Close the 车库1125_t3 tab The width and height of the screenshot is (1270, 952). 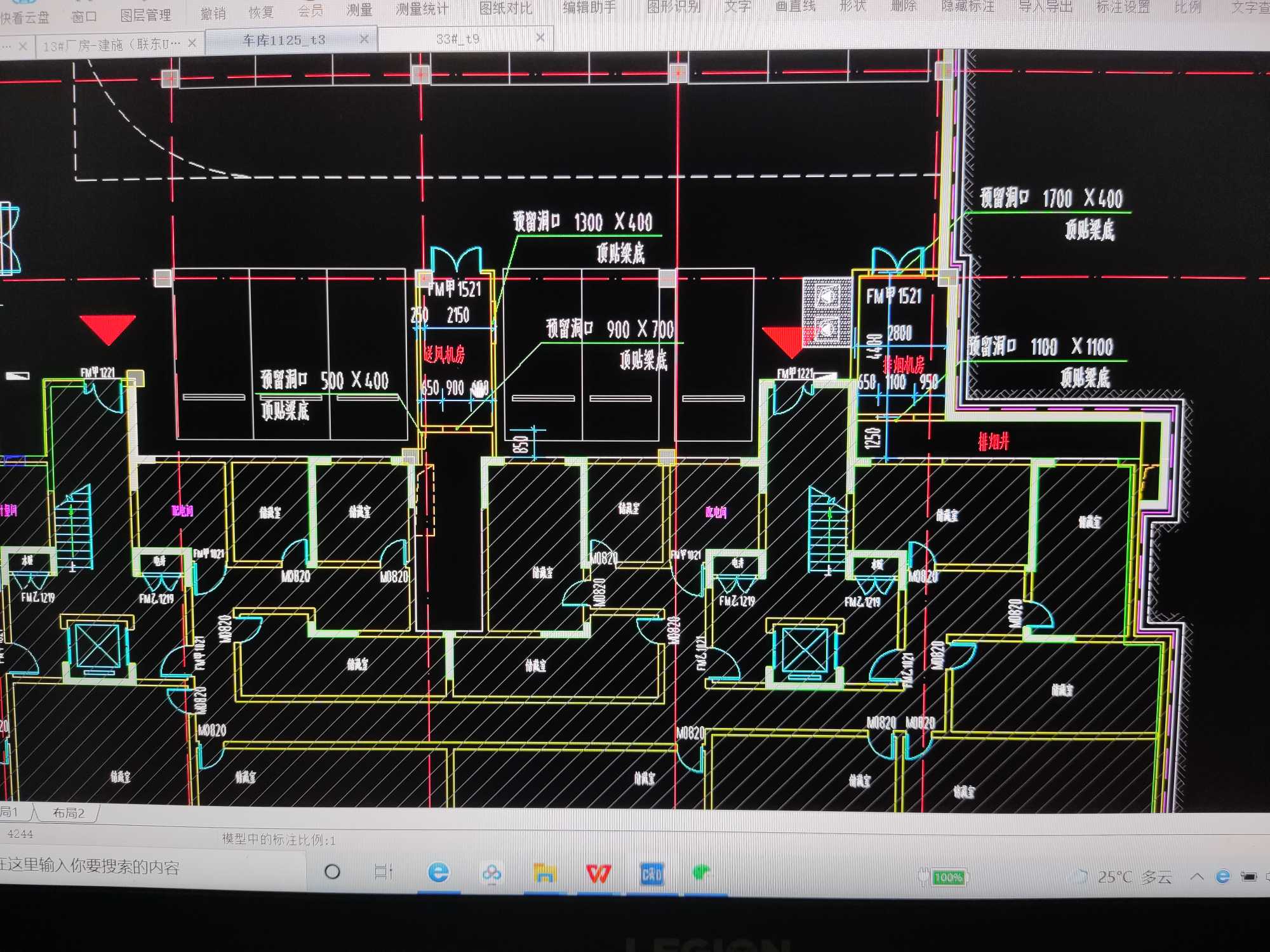364,39
